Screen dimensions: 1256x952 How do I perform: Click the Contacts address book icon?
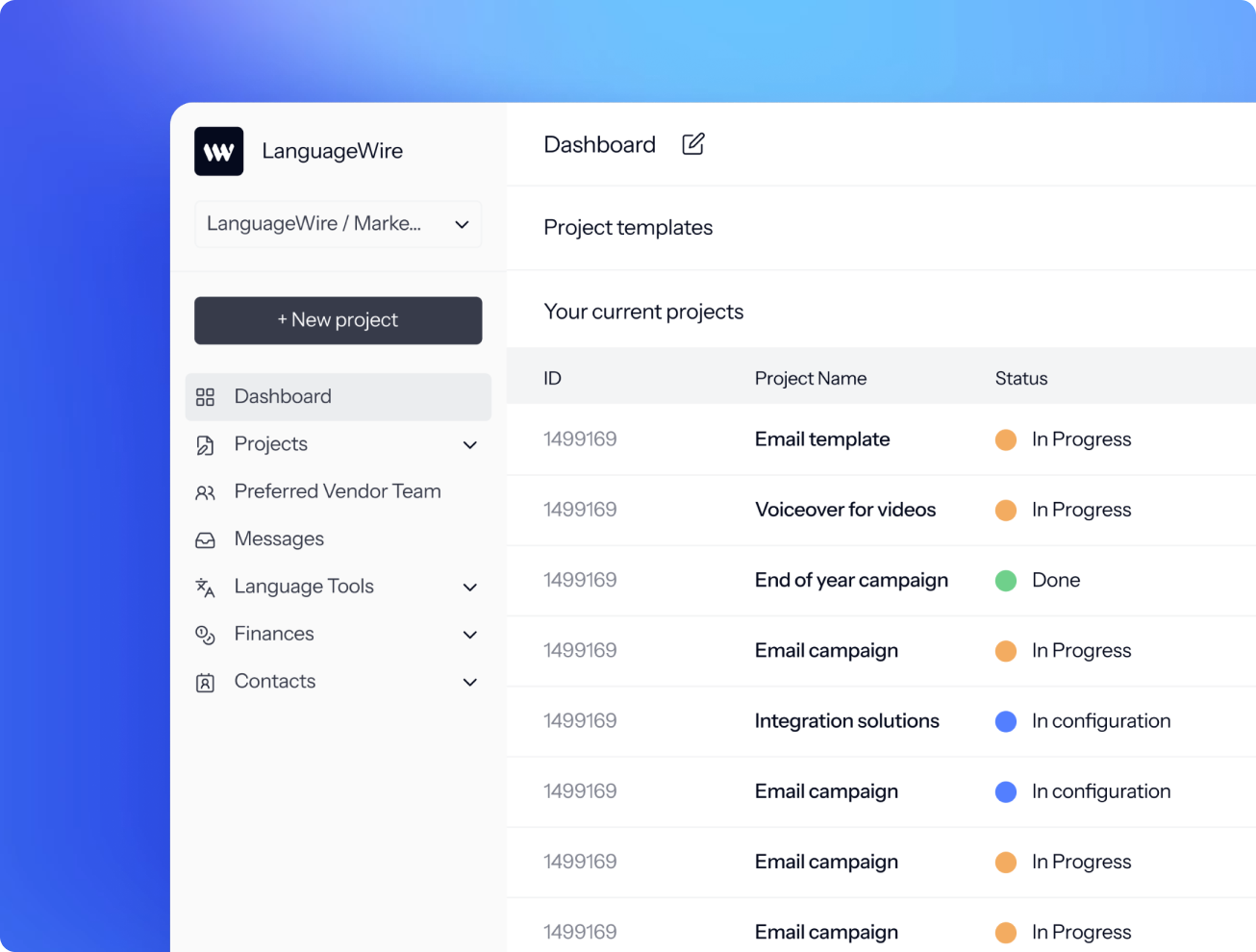click(205, 682)
